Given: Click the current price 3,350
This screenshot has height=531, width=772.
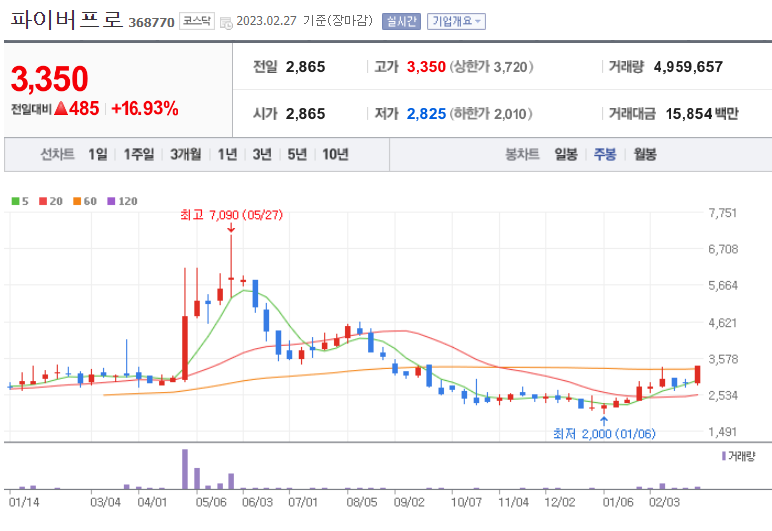Looking at the screenshot, I should [x=49, y=79].
